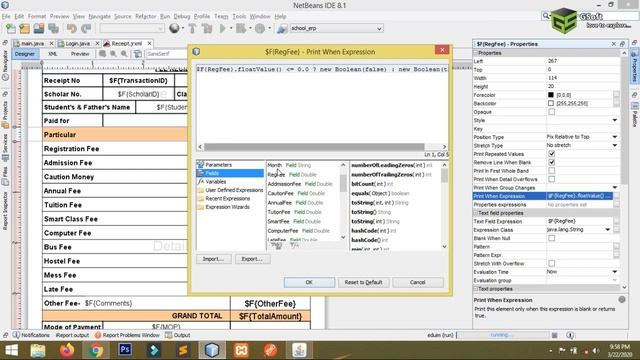Screen dimensions: 640x360
Task: Select Variables in the expression dialog list
Action: point(216,182)
